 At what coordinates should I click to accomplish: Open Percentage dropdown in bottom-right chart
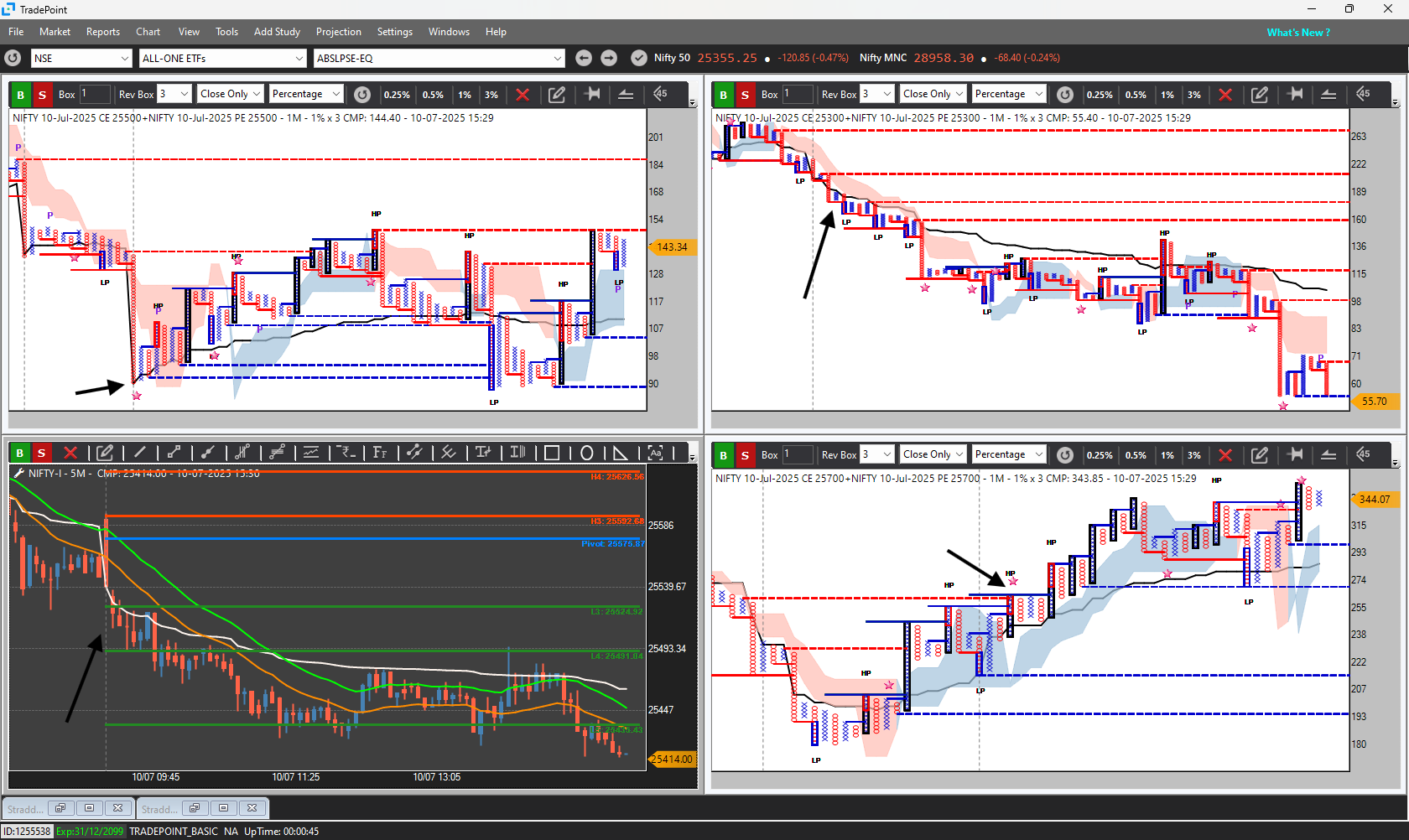(1009, 454)
